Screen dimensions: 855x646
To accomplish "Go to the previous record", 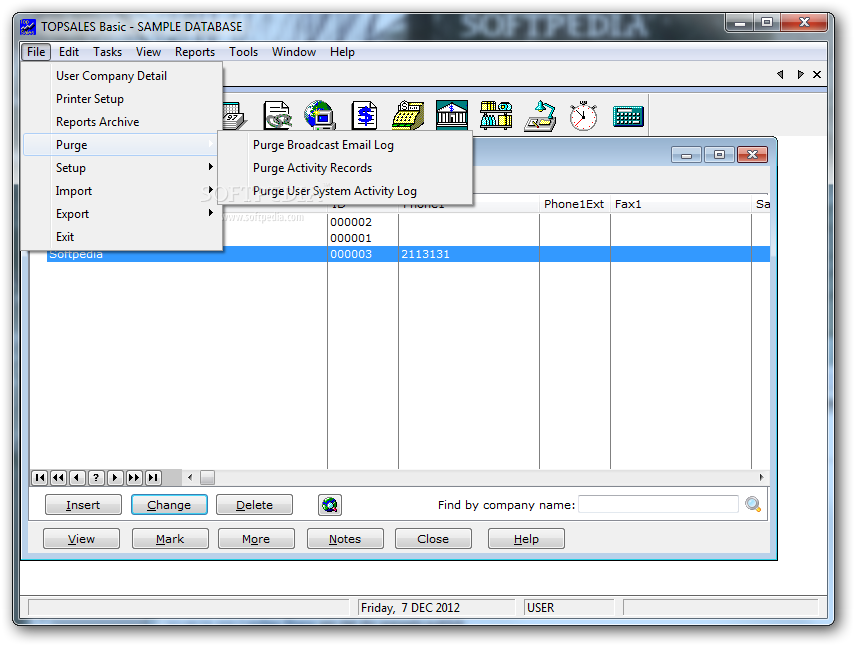I will click(x=77, y=478).
